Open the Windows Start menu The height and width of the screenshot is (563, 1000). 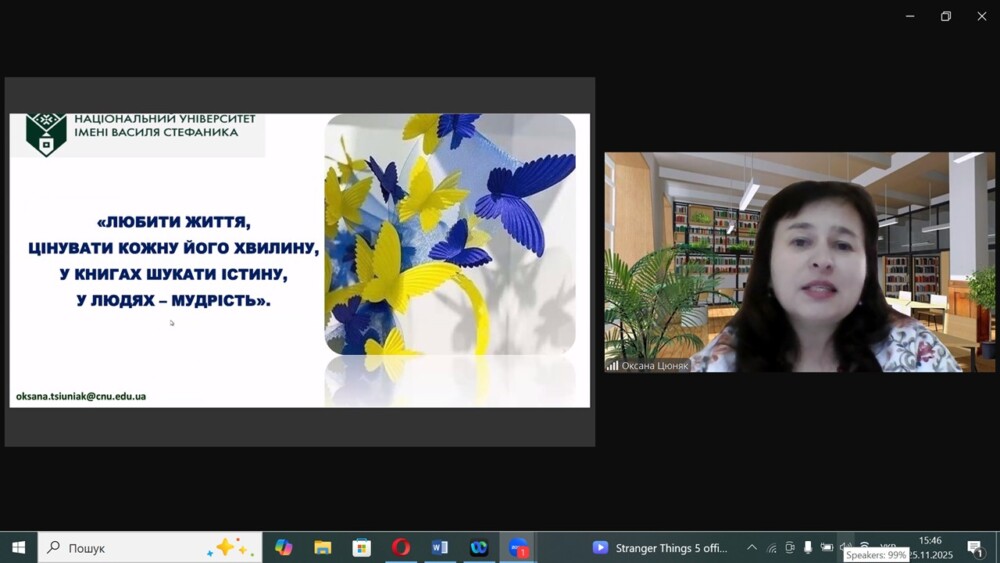coord(18,547)
